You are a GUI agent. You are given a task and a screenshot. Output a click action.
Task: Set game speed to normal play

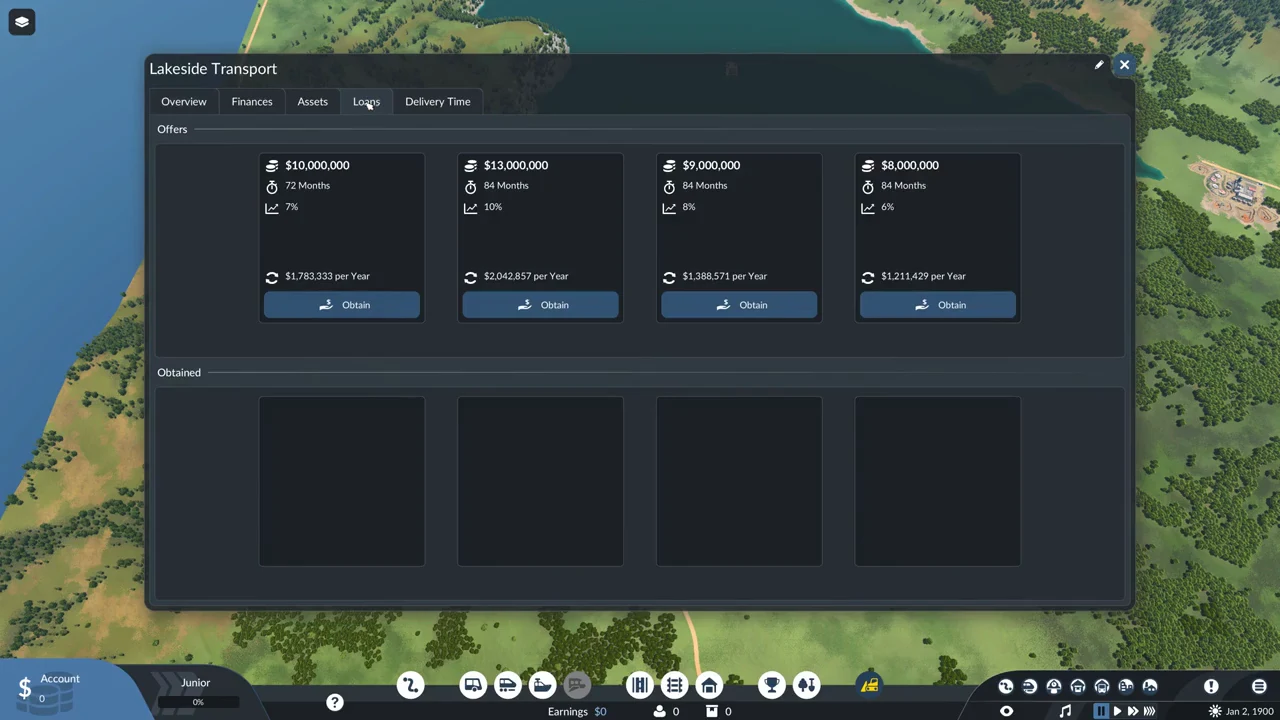[x=1117, y=711]
